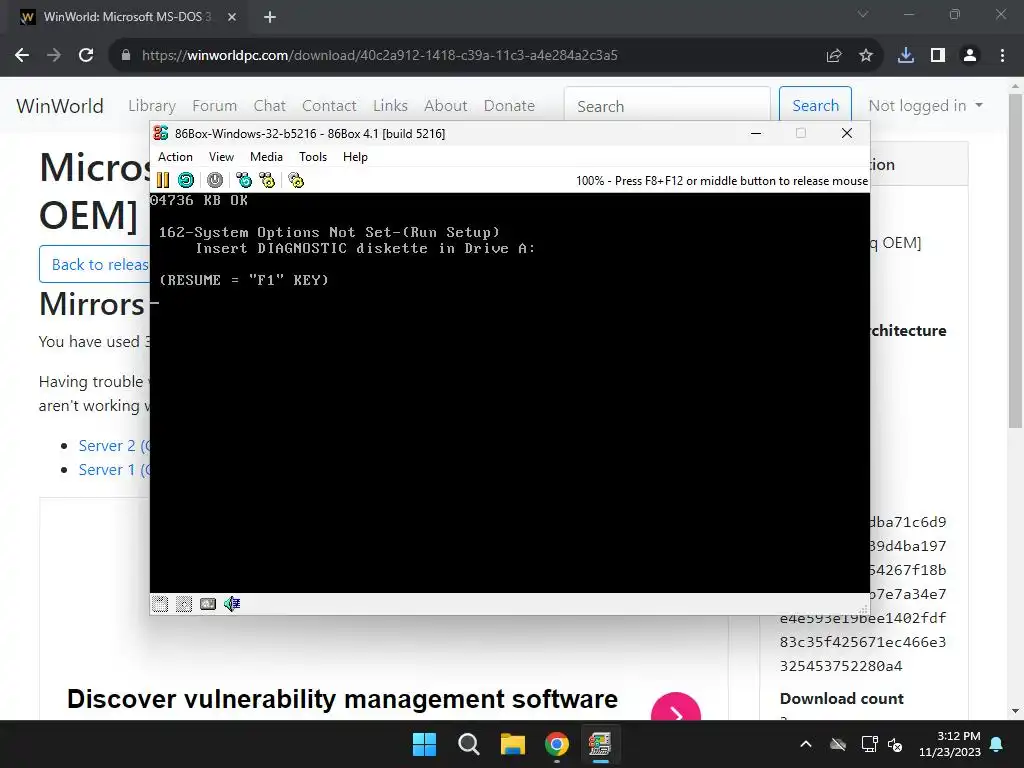The width and height of the screenshot is (1024, 768).
Task: Open Chrome profile icon
Action: pos(970,56)
